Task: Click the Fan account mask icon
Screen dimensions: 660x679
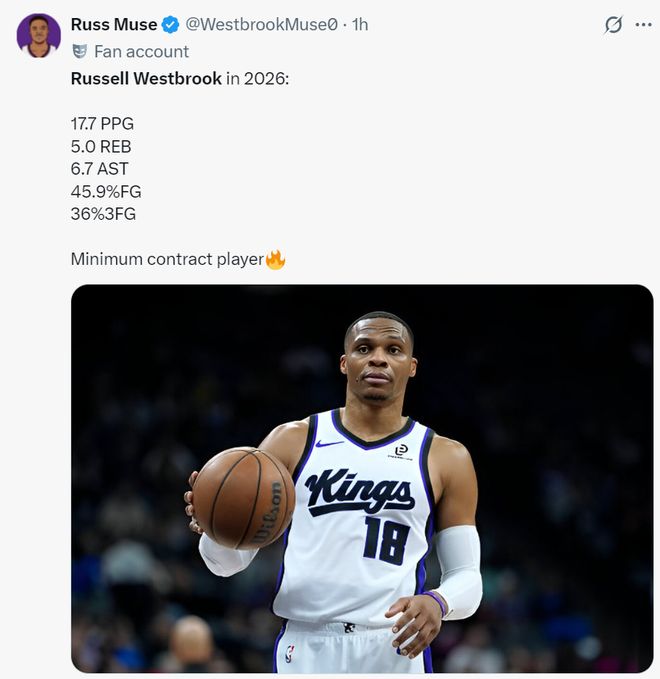Action: coord(79,51)
